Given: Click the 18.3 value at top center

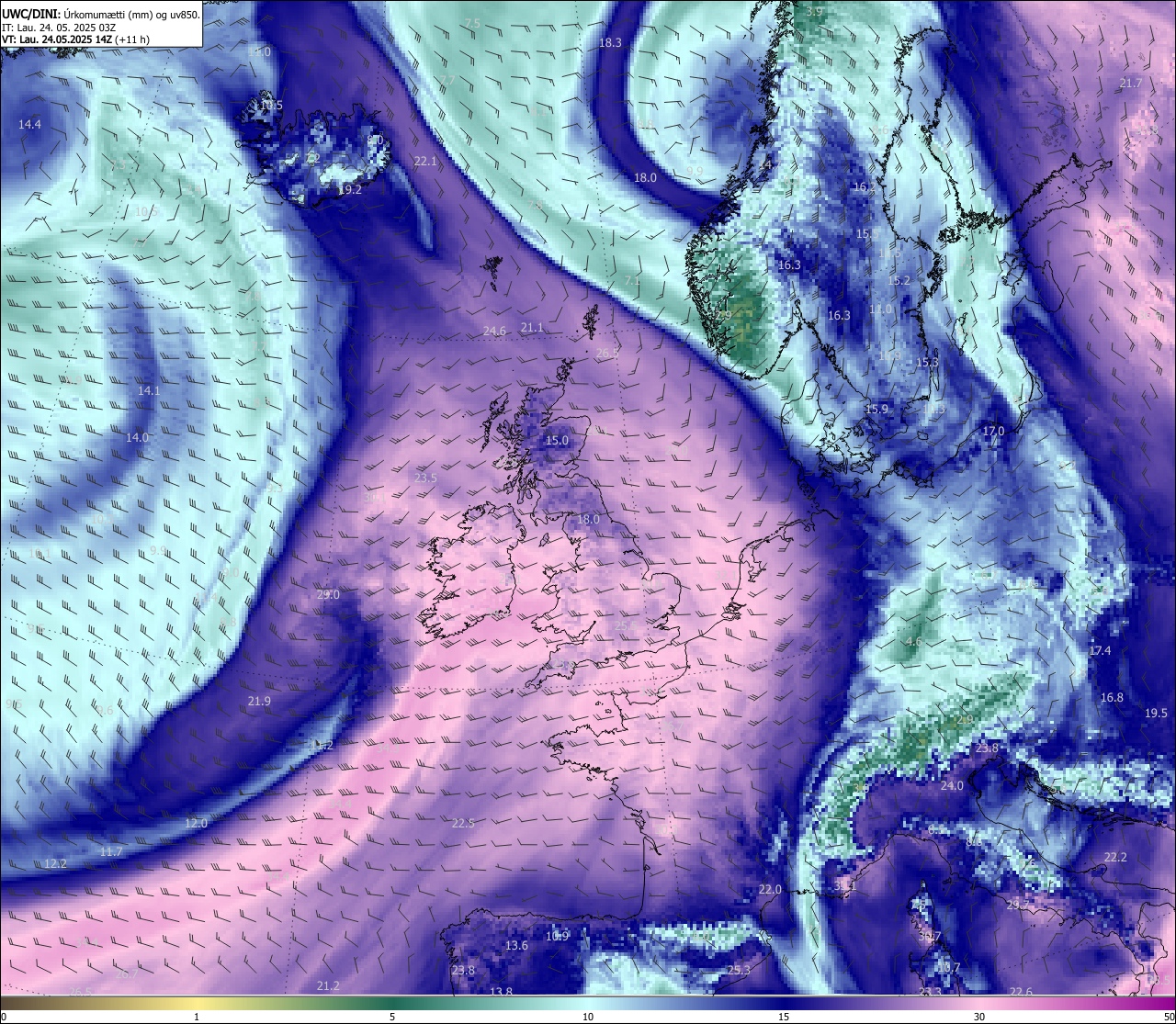Looking at the screenshot, I should coord(610,42).
